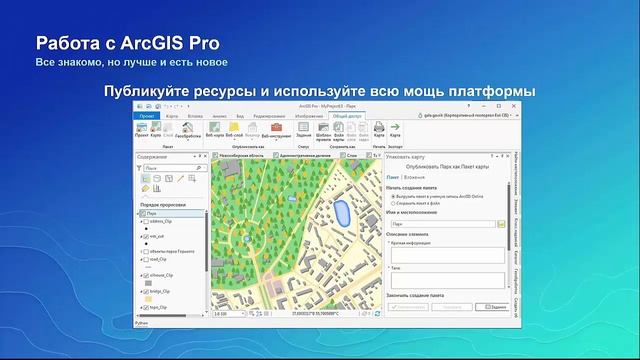The height and width of the screenshot is (360, 640).
Task: Click the Project package icon in the ribbon
Action: (142, 127)
